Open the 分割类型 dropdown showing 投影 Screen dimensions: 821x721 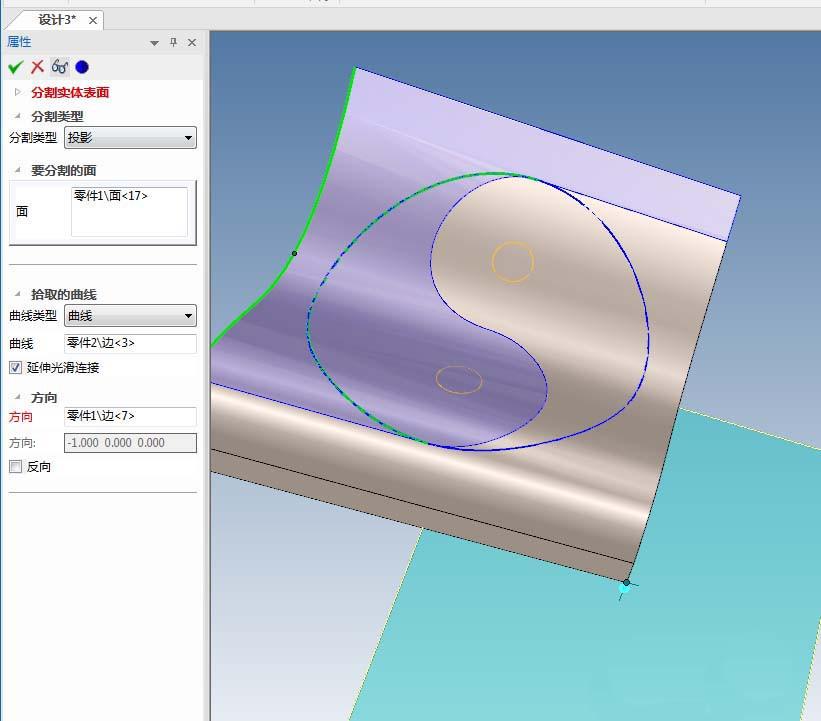[x=130, y=138]
